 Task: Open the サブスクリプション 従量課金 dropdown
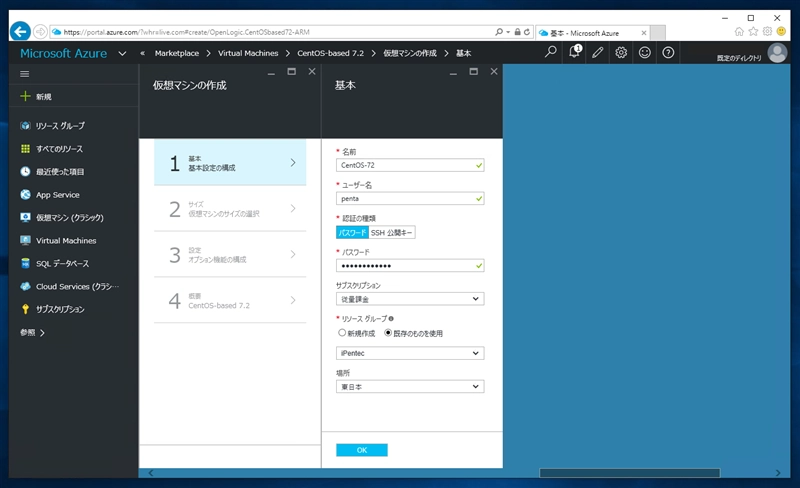[410, 299]
